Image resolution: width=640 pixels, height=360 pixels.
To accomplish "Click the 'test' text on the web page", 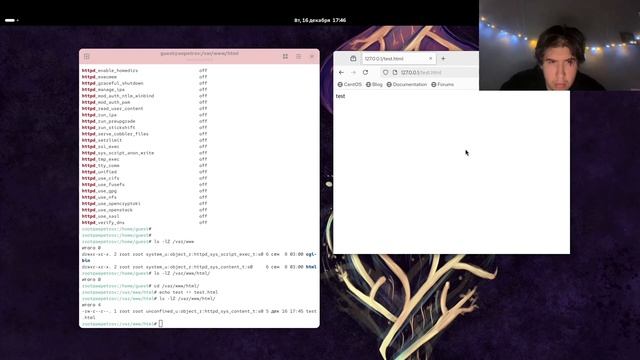I will 340,96.
